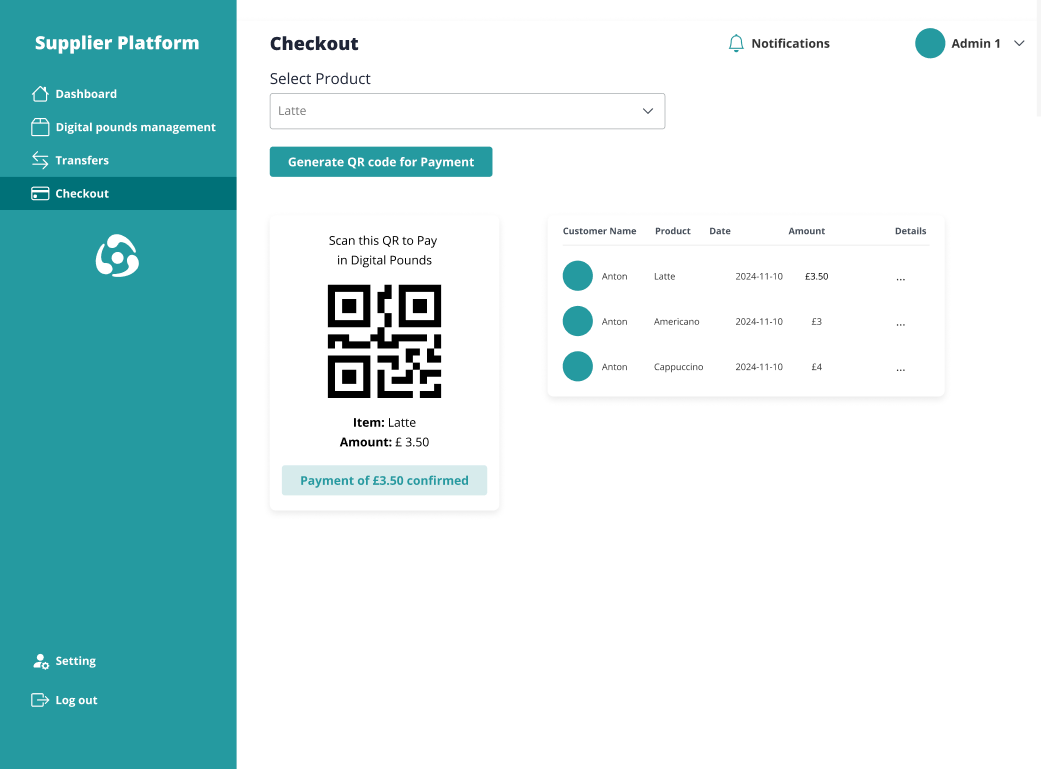Click the QR code image

[384, 341]
